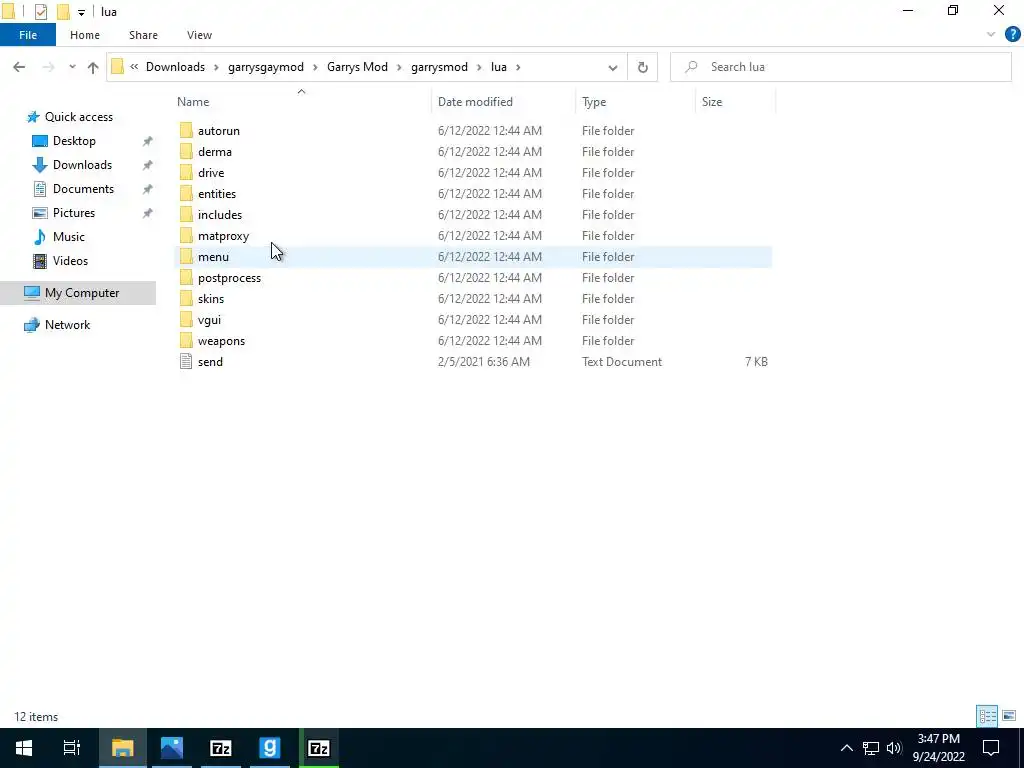Open Windows Start menu
This screenshot has height=768, width=1024.
pos(24,748)
